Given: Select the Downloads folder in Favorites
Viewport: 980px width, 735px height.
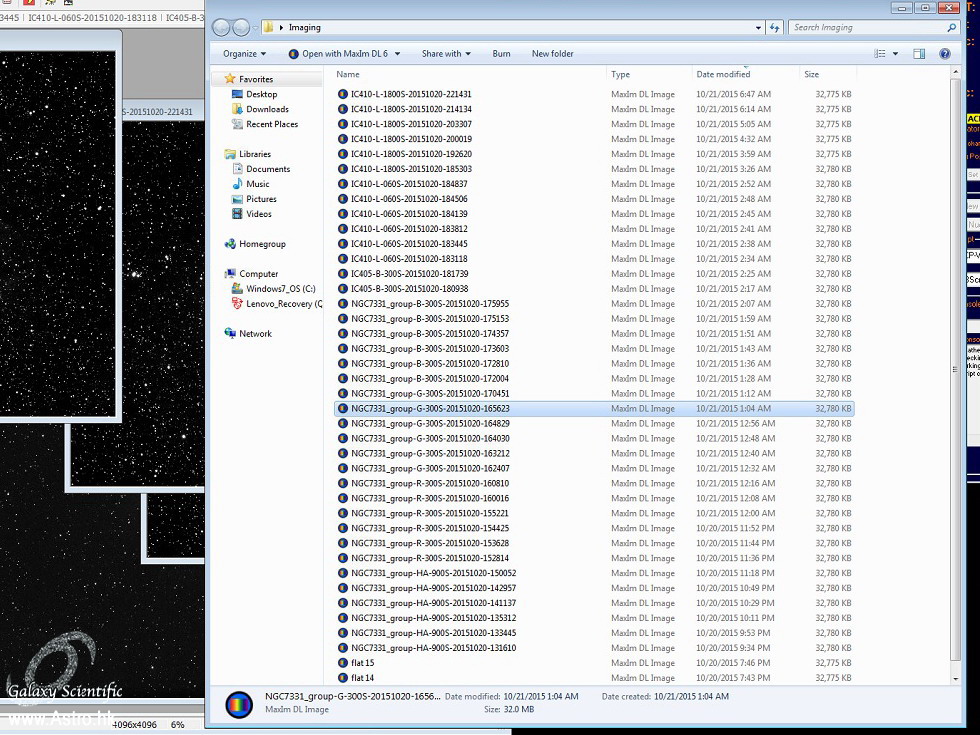Looking at the screenshot, I should (x=267, y=109).
